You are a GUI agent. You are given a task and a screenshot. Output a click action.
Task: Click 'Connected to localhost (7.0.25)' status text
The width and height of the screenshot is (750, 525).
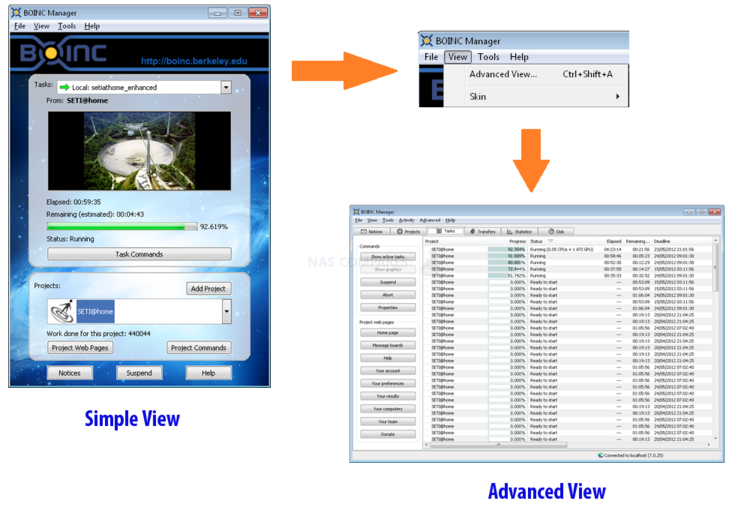tap(633, 455)
